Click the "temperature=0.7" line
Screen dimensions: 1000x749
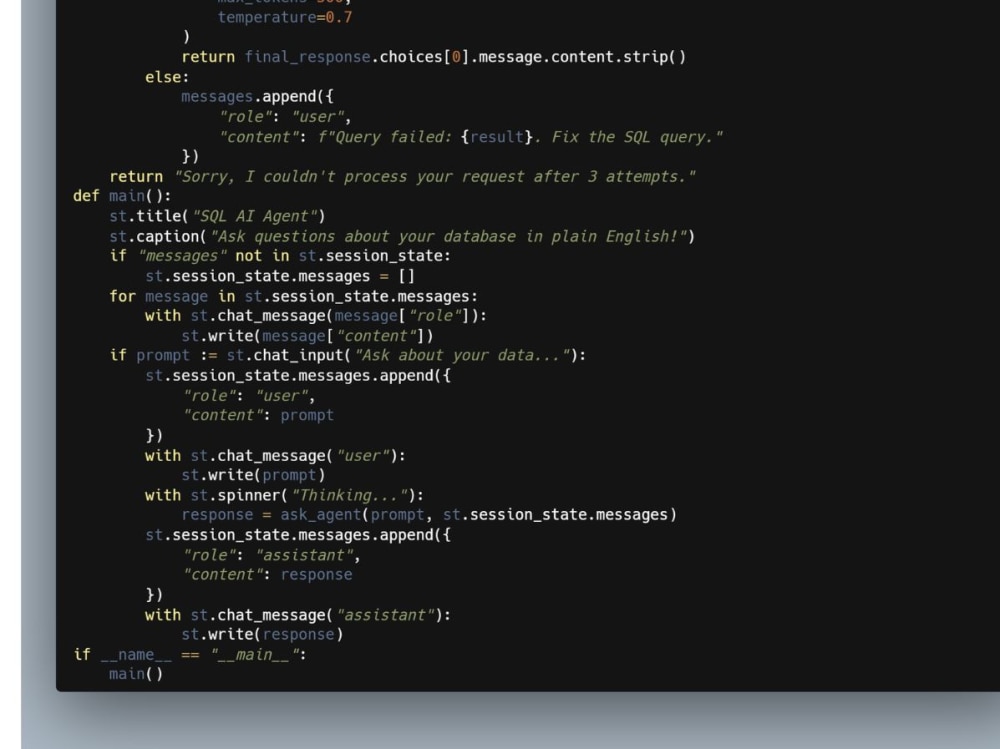pos(284,17)
